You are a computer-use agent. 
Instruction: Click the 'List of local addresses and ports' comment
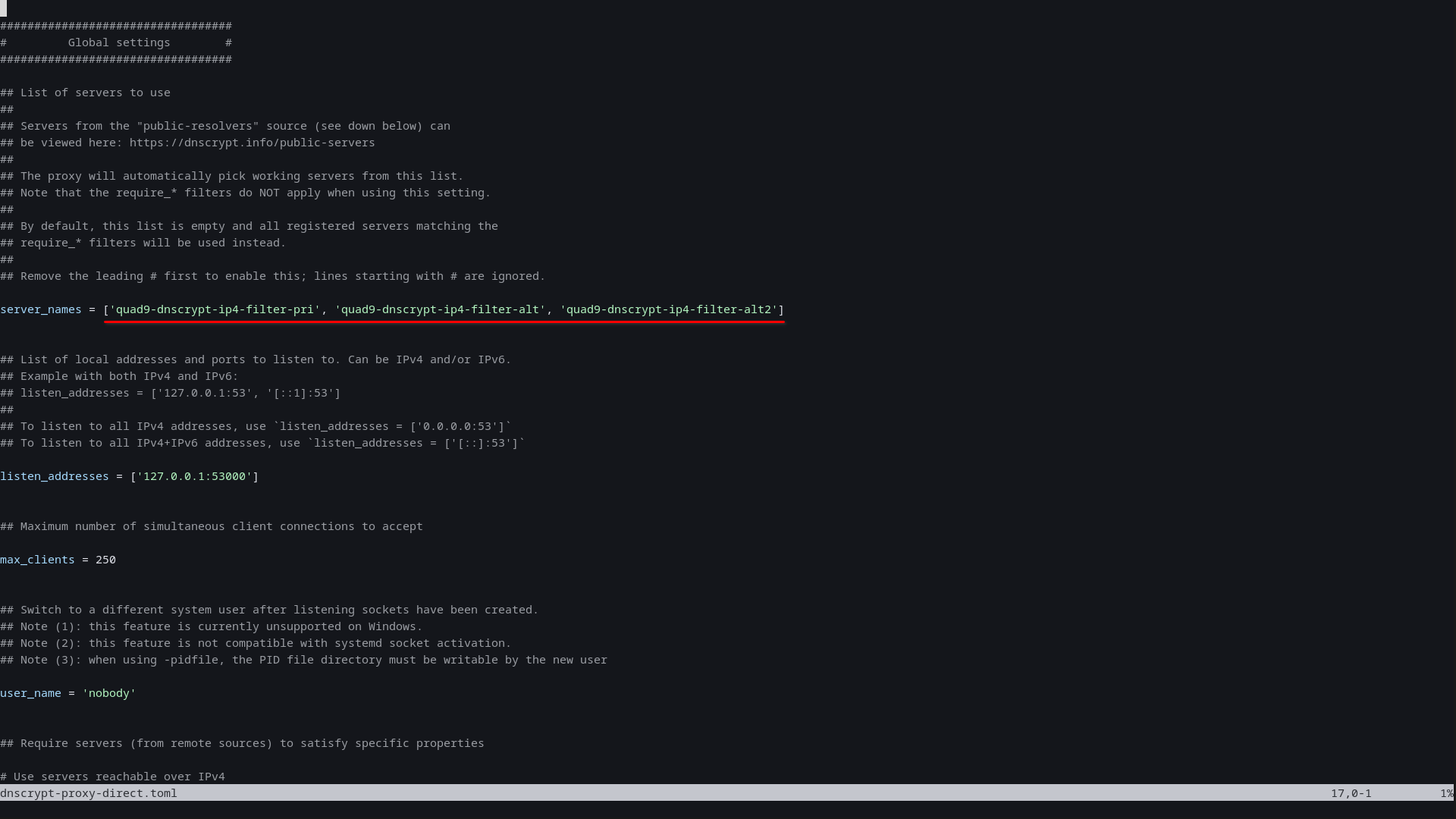256,359
